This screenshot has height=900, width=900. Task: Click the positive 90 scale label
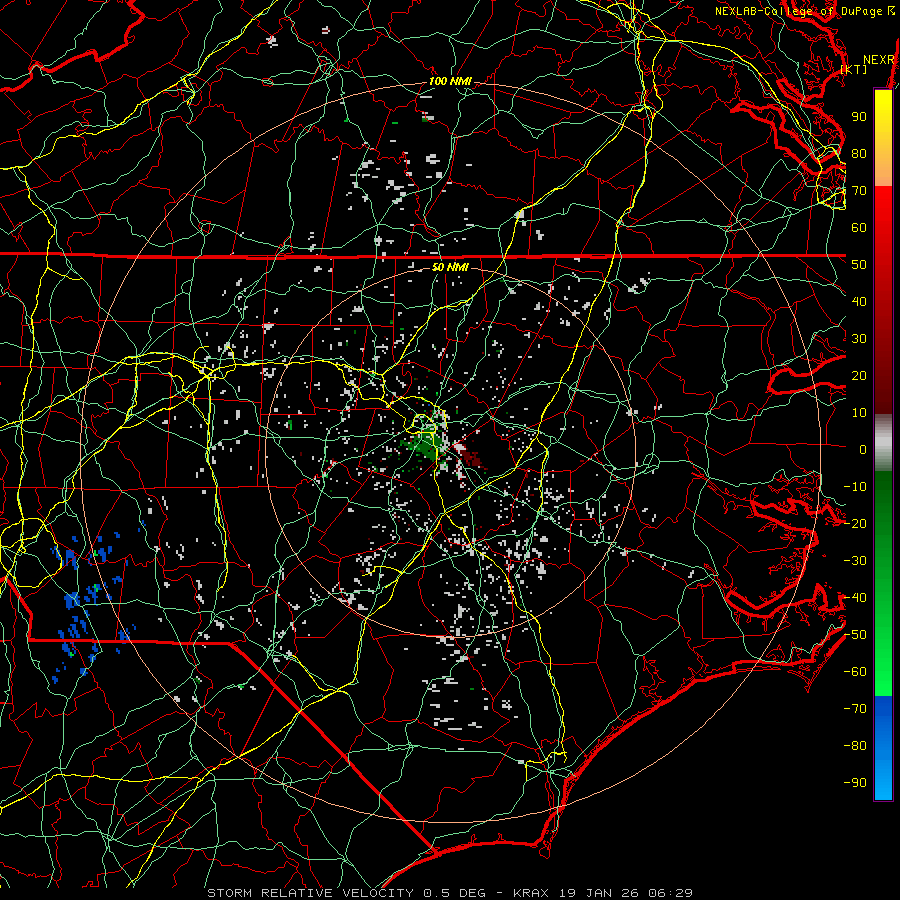(859, 117)
